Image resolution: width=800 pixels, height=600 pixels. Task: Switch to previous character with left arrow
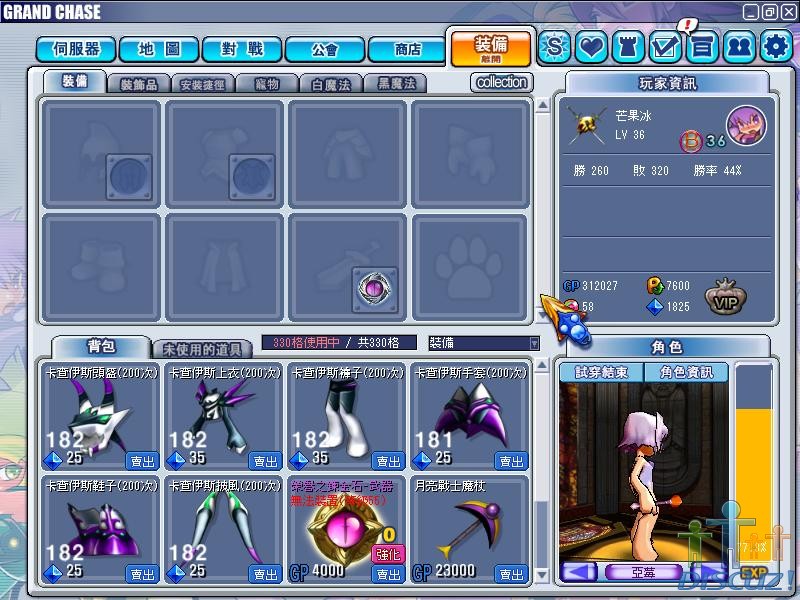[x=579, y=572]
